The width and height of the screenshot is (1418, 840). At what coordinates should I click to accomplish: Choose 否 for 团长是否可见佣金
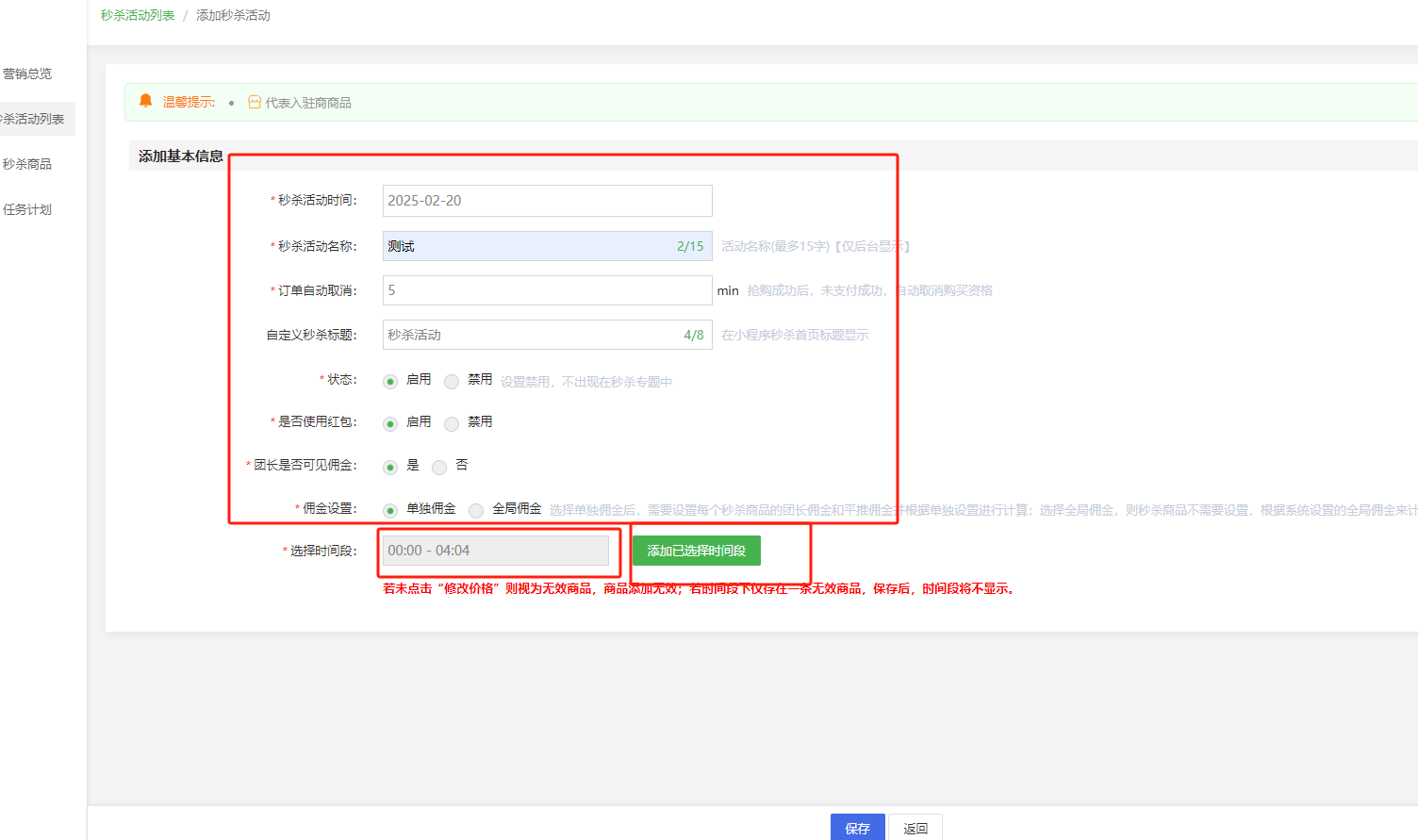click(x=439, y=468)
